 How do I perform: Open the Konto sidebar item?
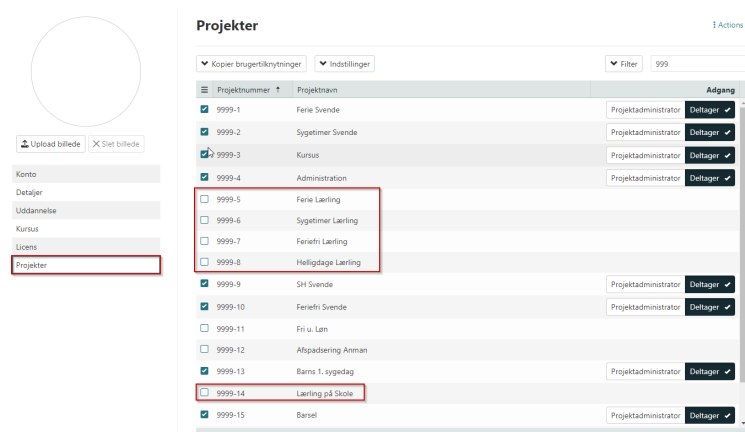[86, 174]
